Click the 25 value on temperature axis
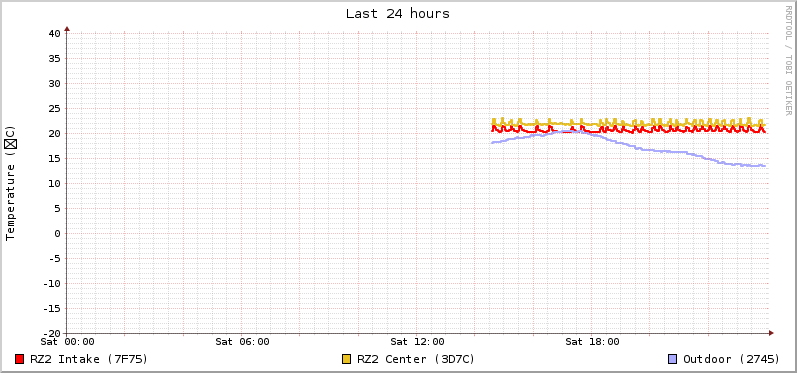 [x=55, y=109]
